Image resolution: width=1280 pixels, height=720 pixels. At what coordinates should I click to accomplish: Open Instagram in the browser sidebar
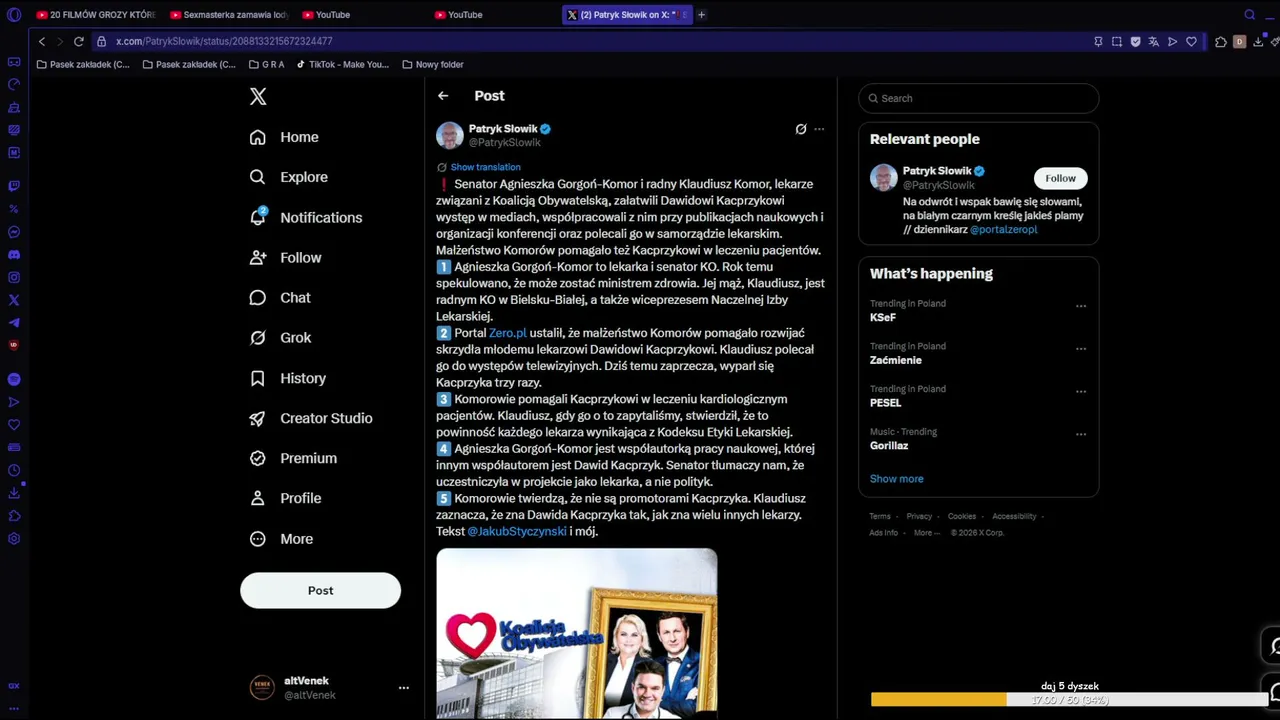14,278
